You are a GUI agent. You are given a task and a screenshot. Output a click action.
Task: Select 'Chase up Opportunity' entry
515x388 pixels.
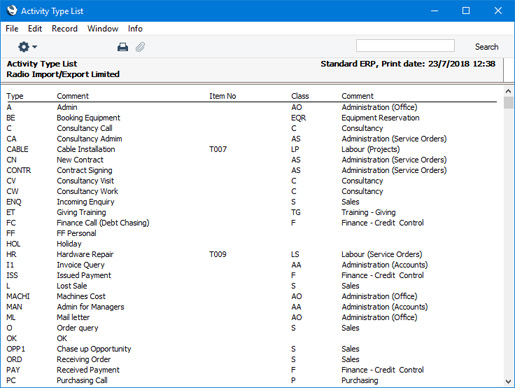pyautogui.click(x=94, y=349)
